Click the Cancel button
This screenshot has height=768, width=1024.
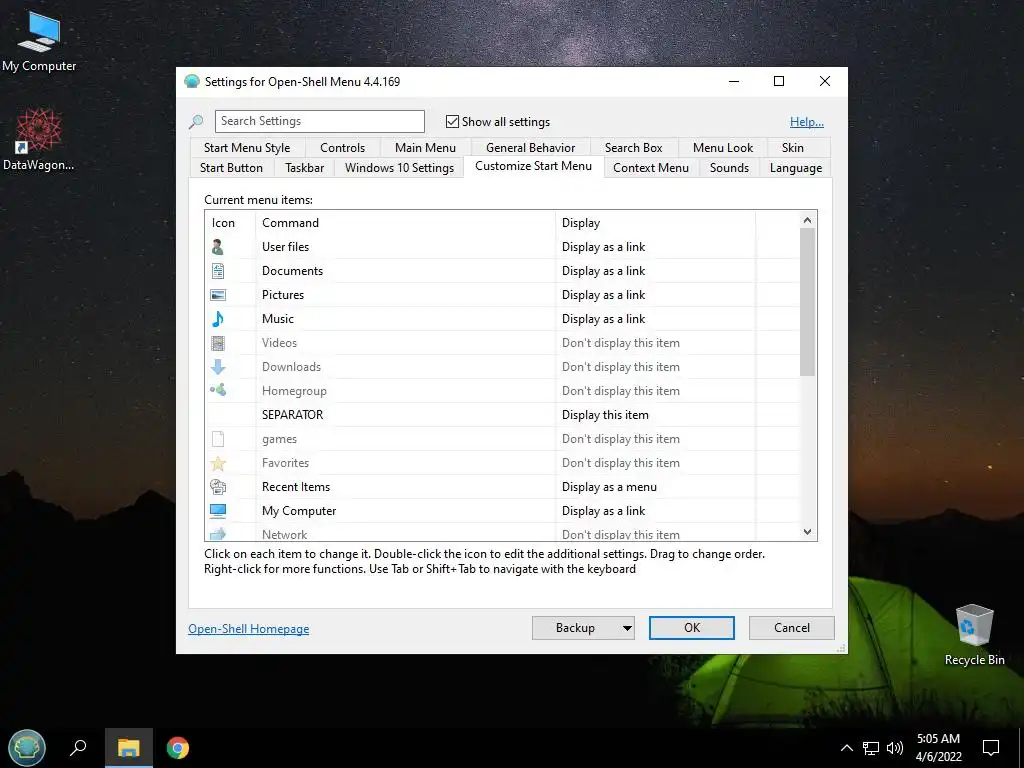pos(792,628)
